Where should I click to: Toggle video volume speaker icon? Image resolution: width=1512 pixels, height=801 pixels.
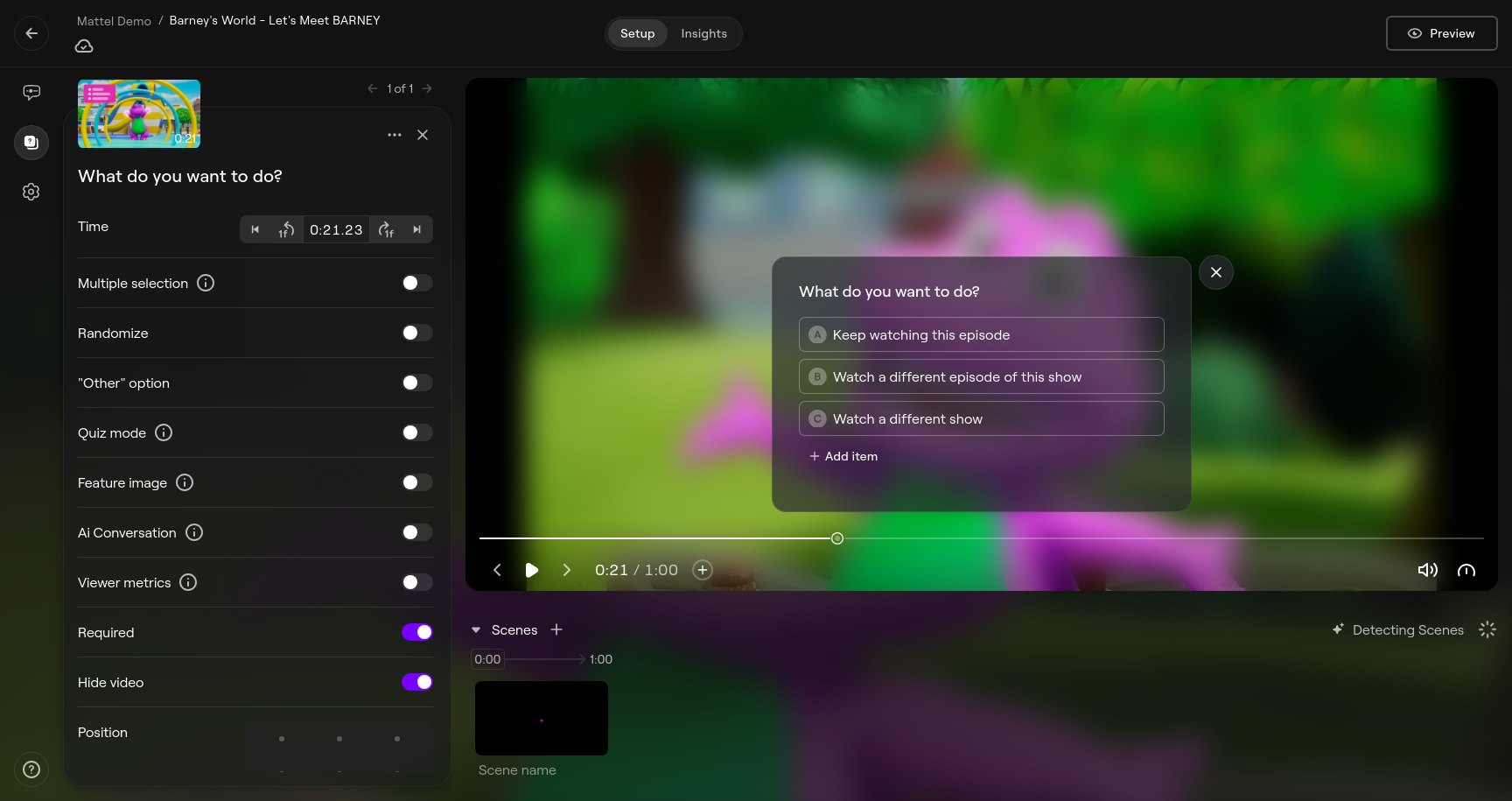[x=1427, y=570]
